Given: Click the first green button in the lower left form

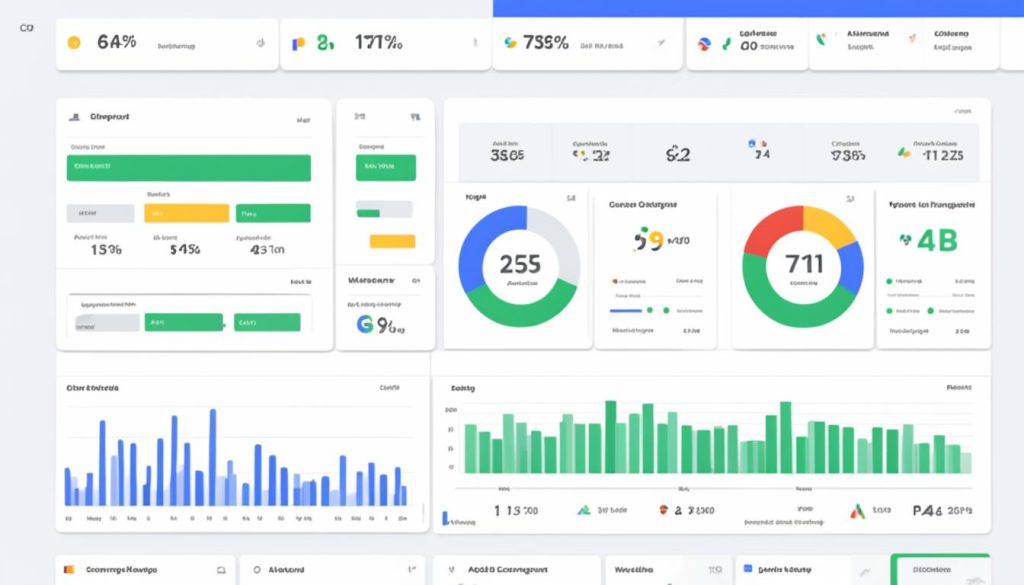Looking at the screenshot, I should (x=184, y=323).
